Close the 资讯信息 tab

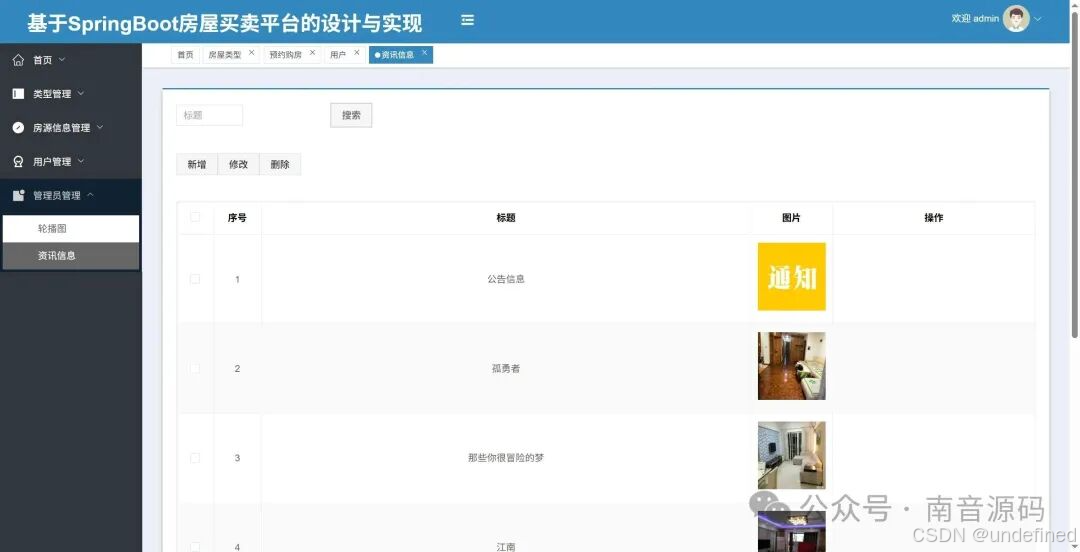click(x=424, y=52)
